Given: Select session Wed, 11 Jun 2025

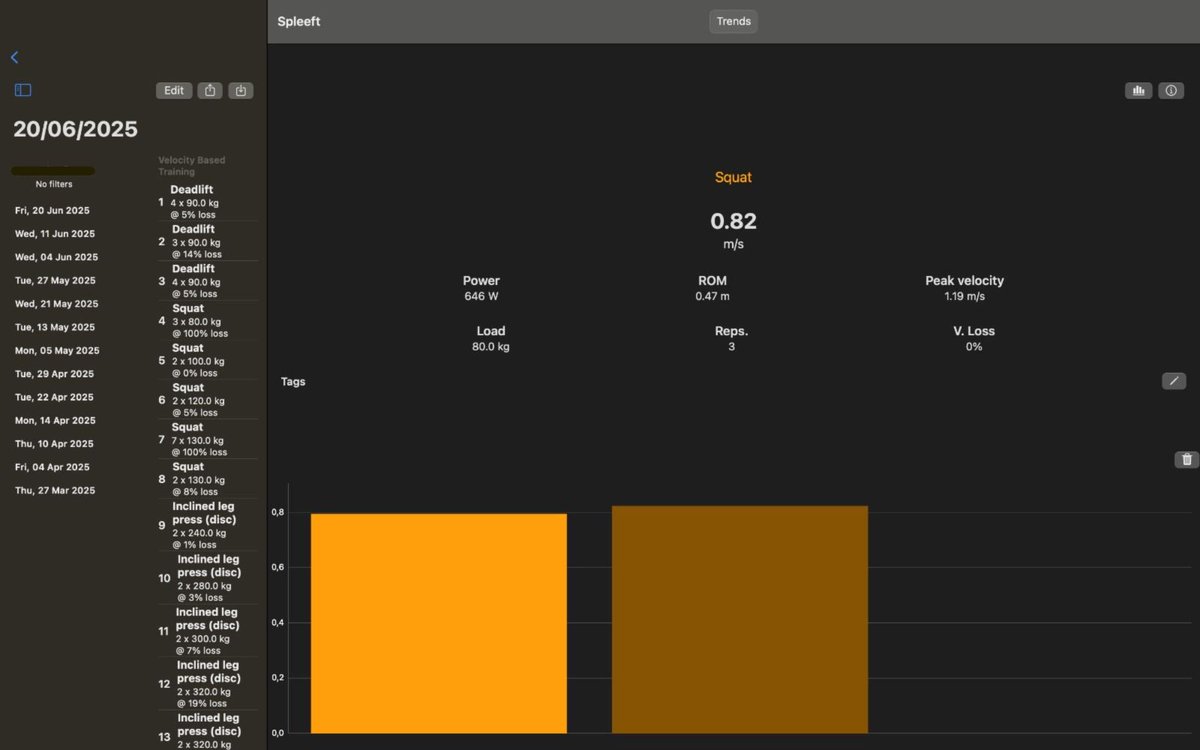Looking at the screenshot, I should tap(55, 234).
